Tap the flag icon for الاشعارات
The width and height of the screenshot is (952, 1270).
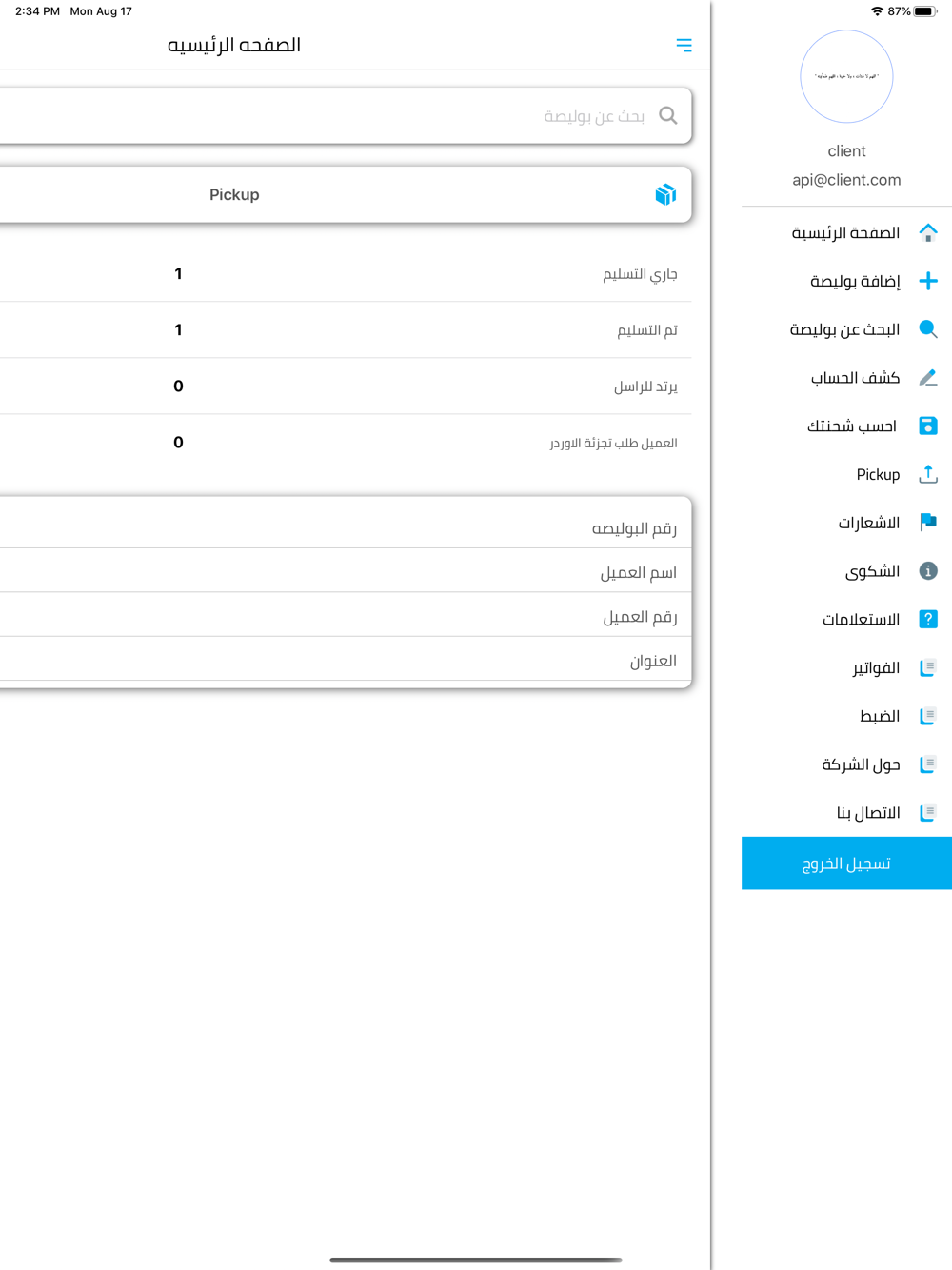click(x=928, y=523)
